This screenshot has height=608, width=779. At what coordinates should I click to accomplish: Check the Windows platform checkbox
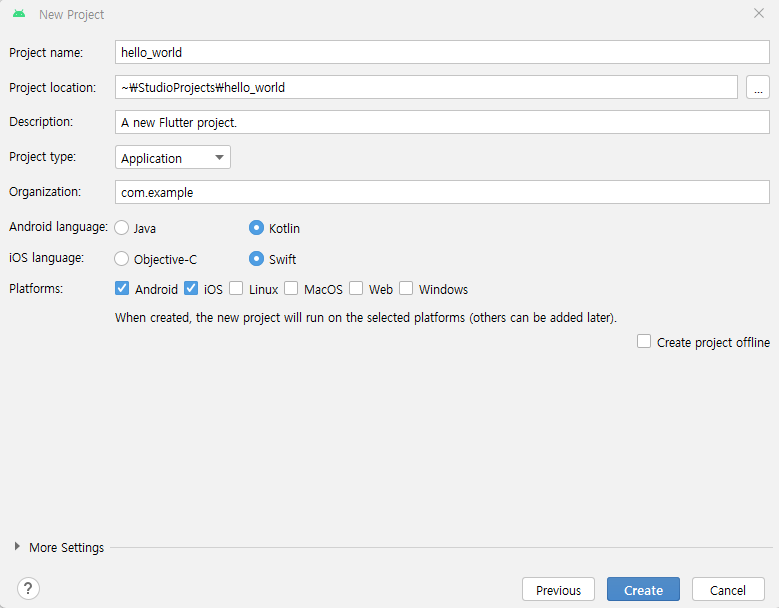(x=406, y=288)
